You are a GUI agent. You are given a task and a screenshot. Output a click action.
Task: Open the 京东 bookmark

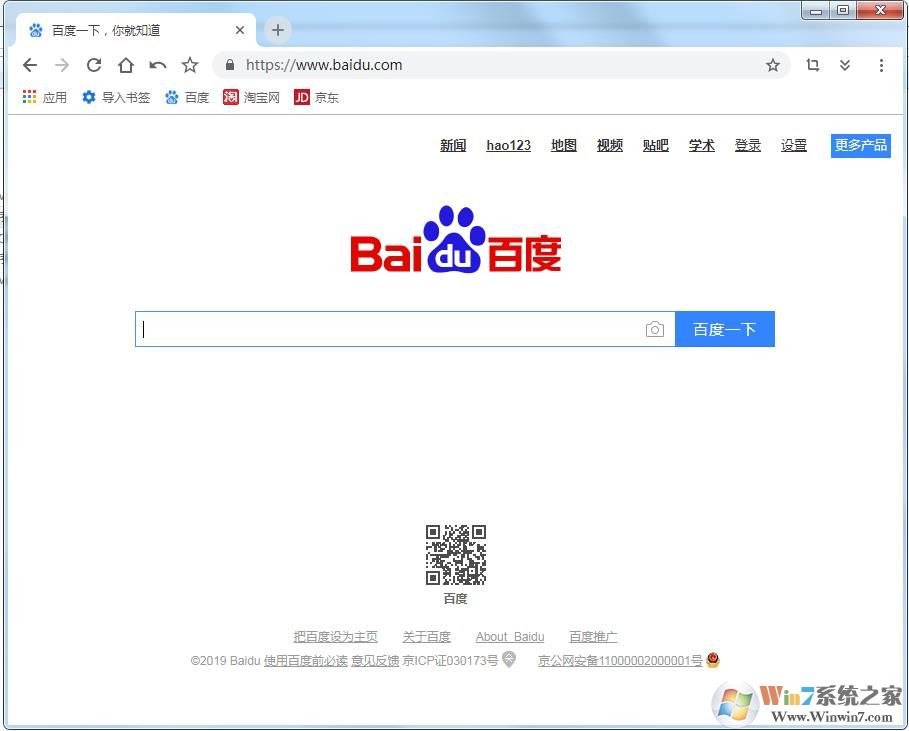coord(316,97)
